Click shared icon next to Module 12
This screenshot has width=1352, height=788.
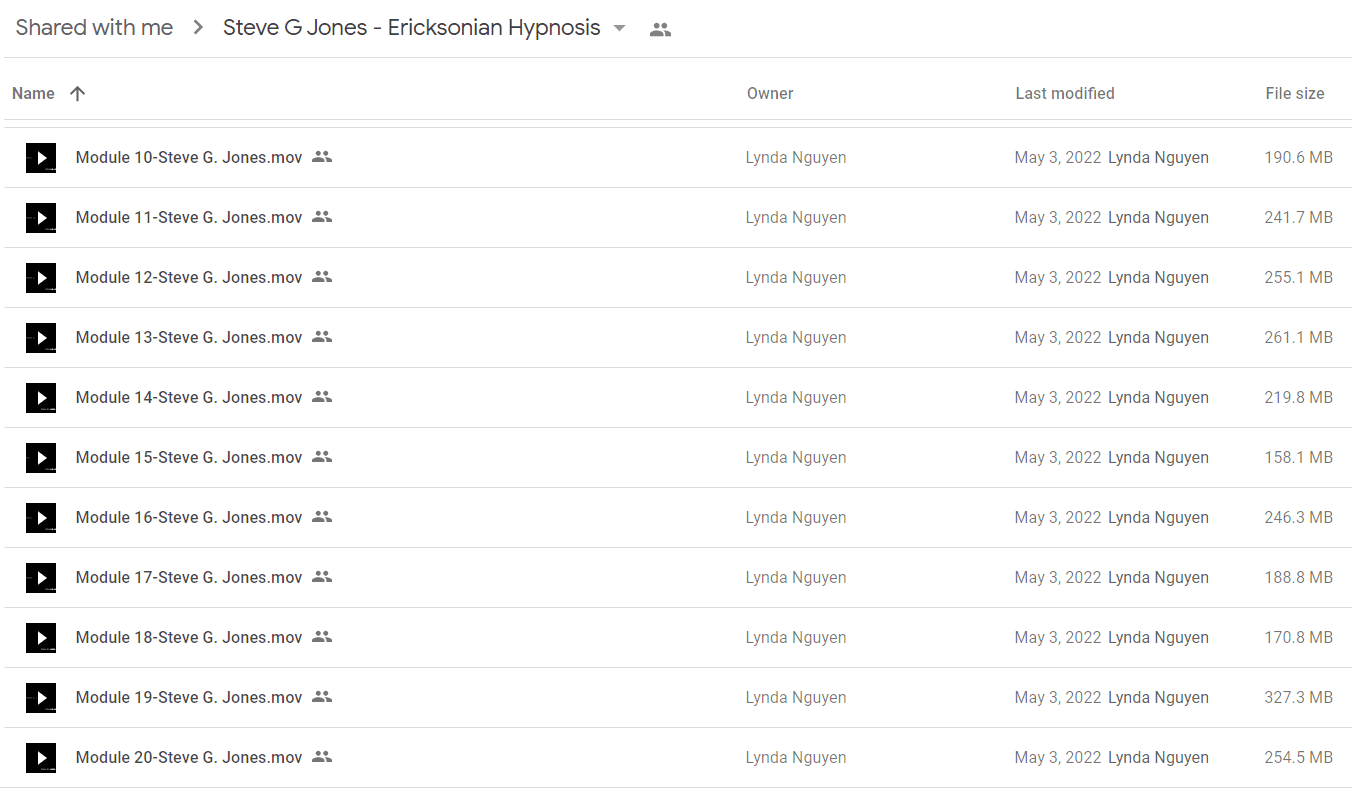point(322,277)
